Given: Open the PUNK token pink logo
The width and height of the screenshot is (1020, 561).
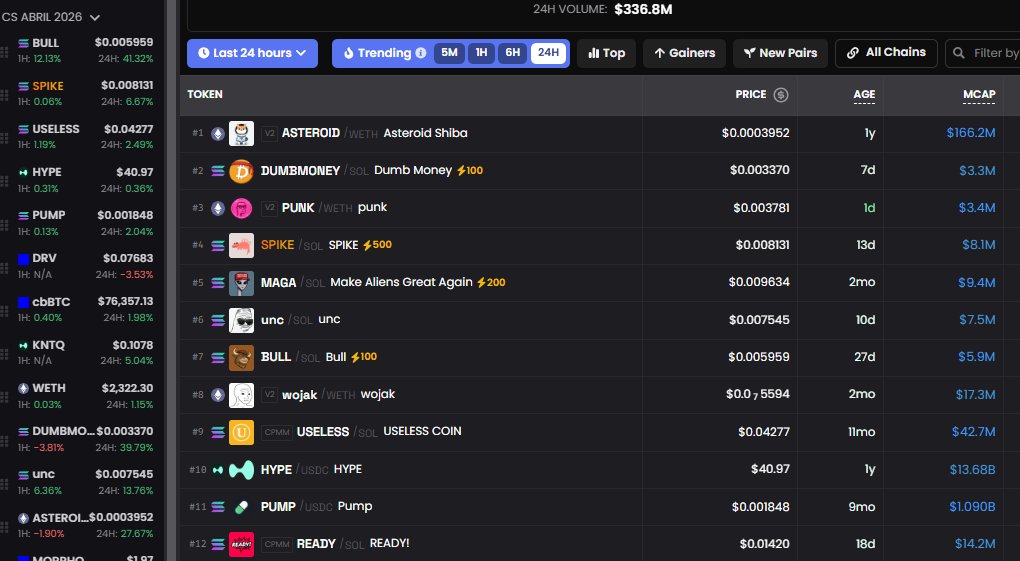Looking at the screenshot, I should click(x=241, y=208).
